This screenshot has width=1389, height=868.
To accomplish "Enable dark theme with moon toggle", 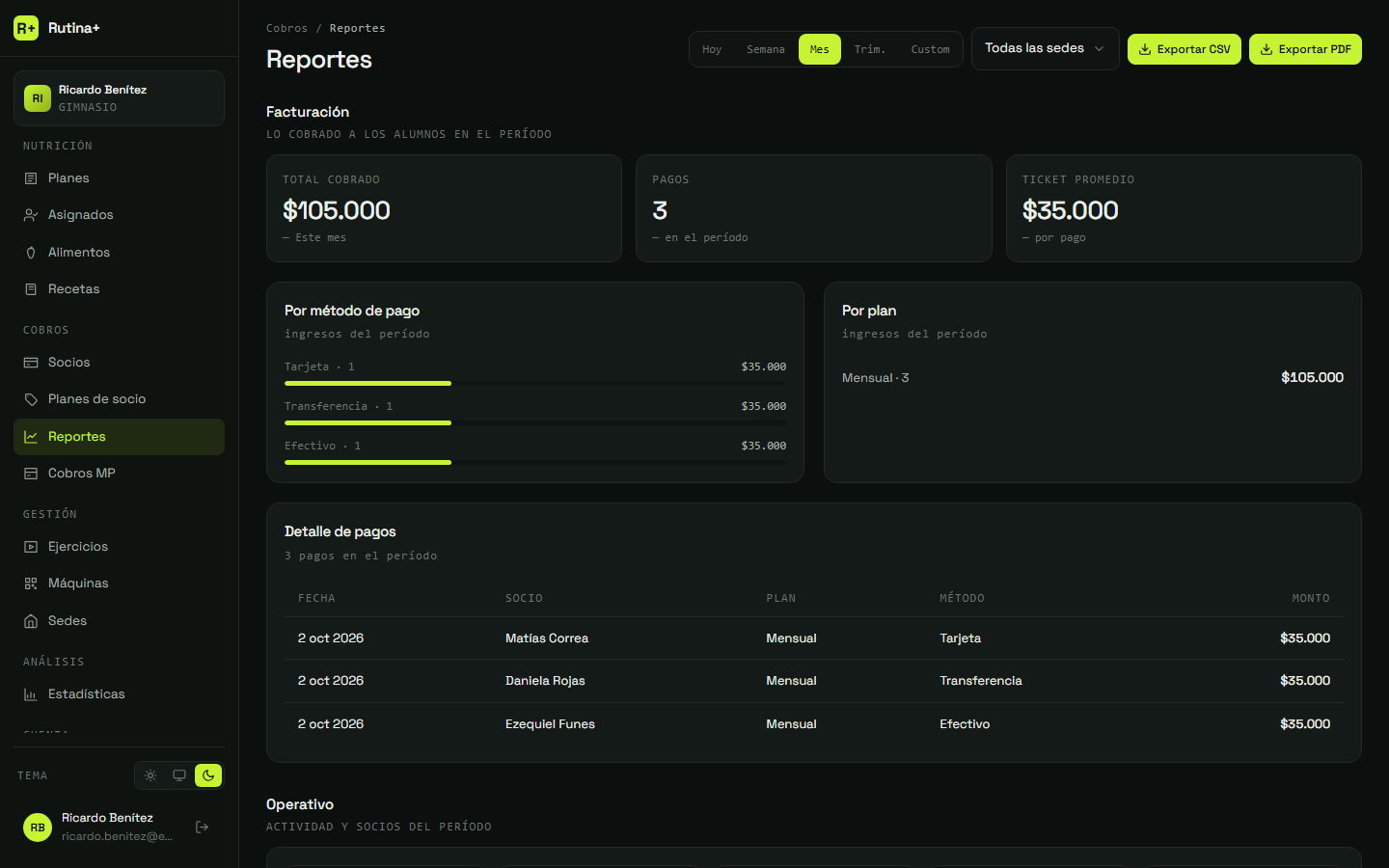I will point(208,775).
